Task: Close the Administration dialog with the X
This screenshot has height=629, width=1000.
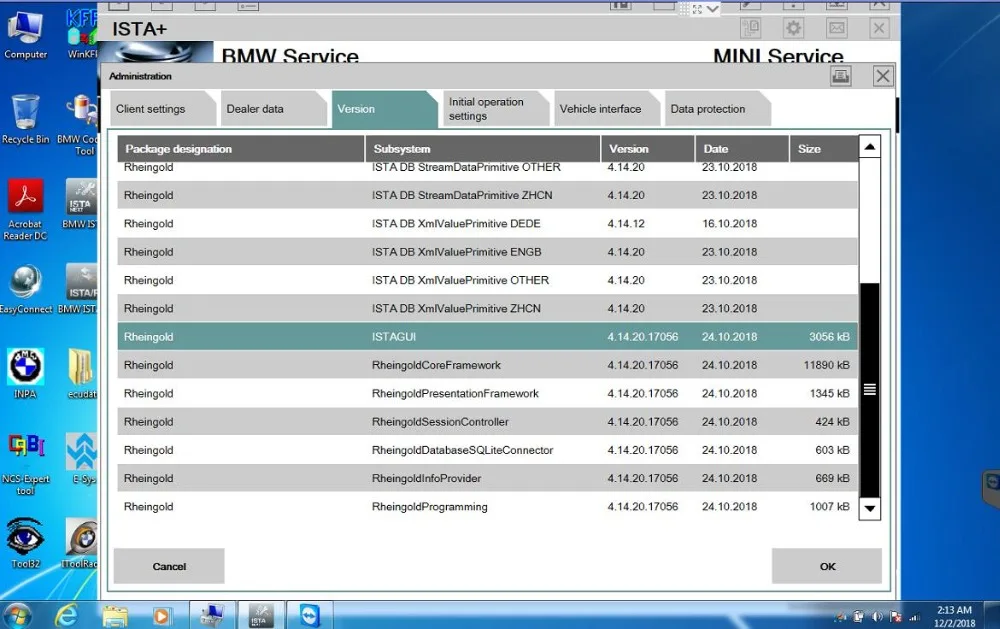Action: [883, 77]
